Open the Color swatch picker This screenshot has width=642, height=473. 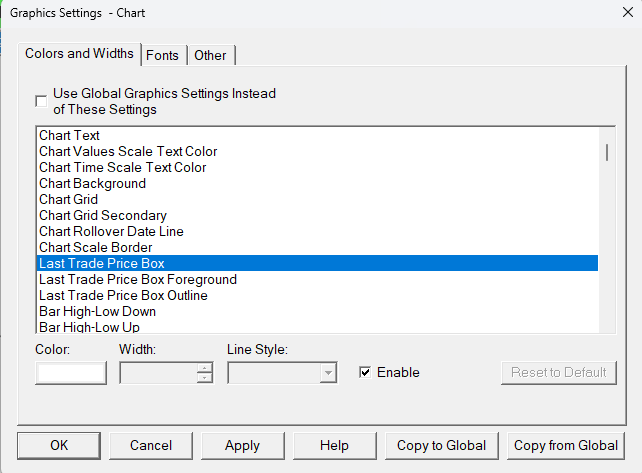pos(71,373)
